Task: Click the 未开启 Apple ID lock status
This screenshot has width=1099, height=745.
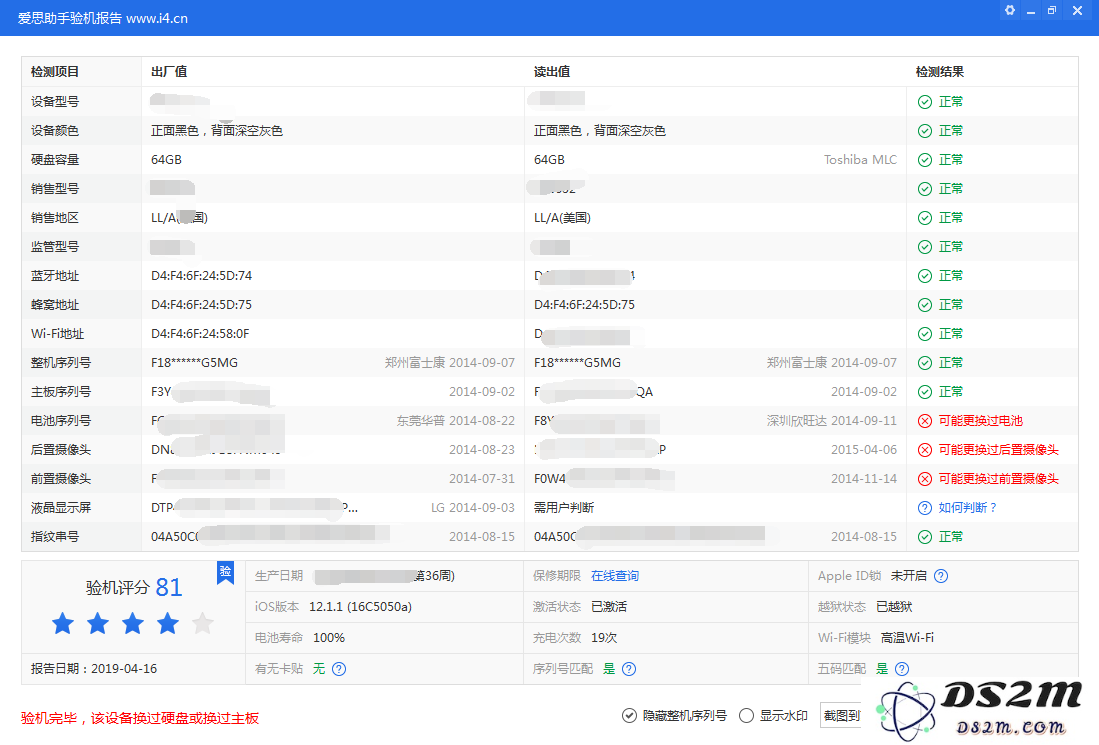Action: (908, 576)
